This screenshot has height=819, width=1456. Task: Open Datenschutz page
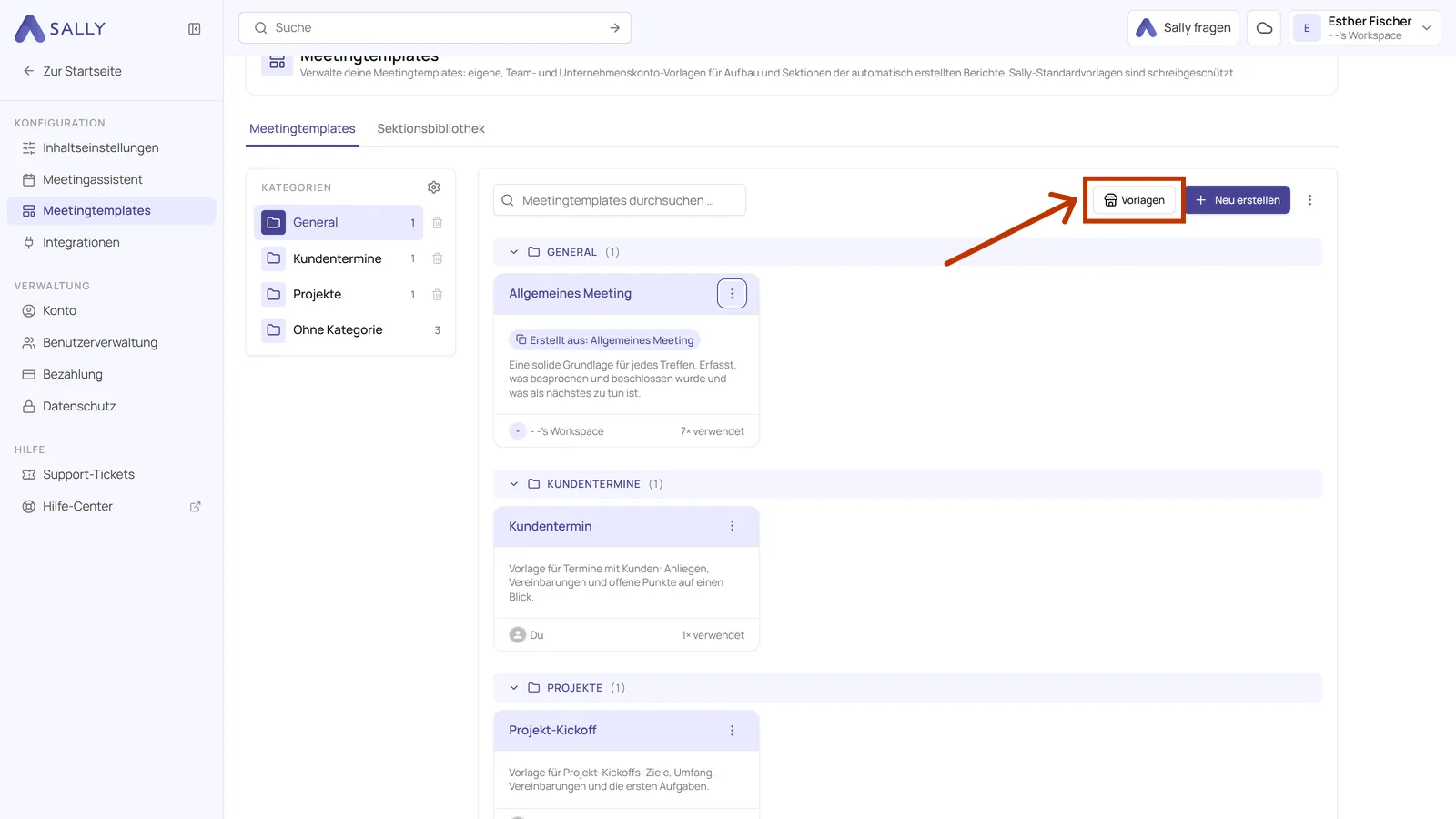[111, 407]
